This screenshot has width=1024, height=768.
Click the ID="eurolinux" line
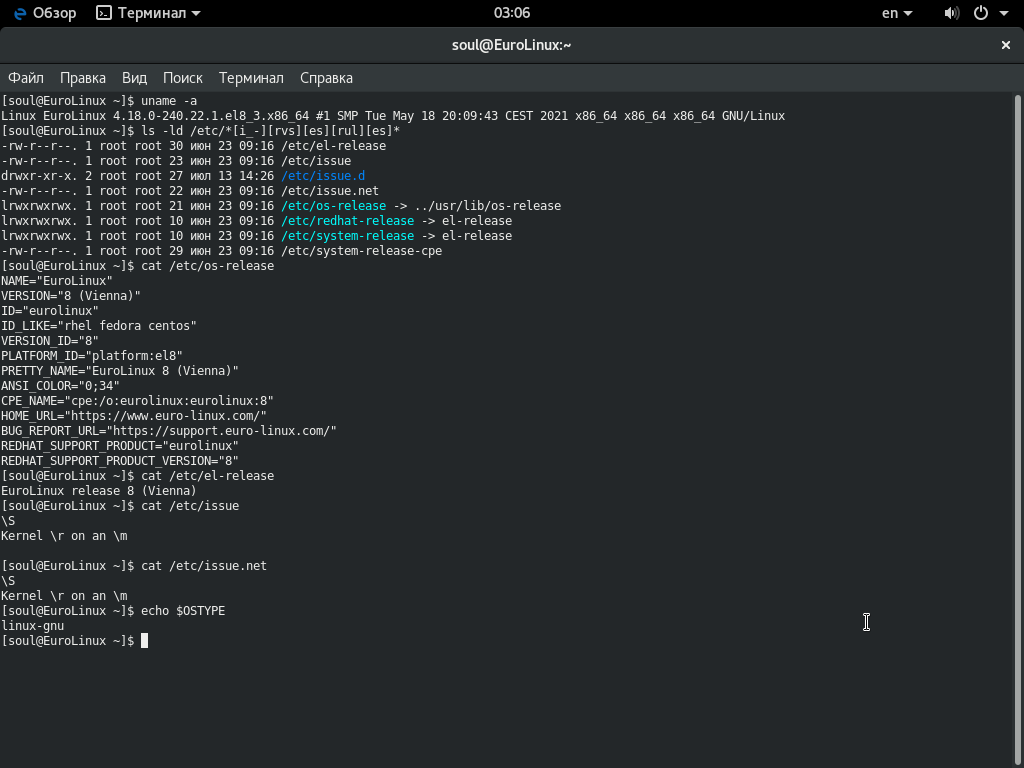click(50, 311)
